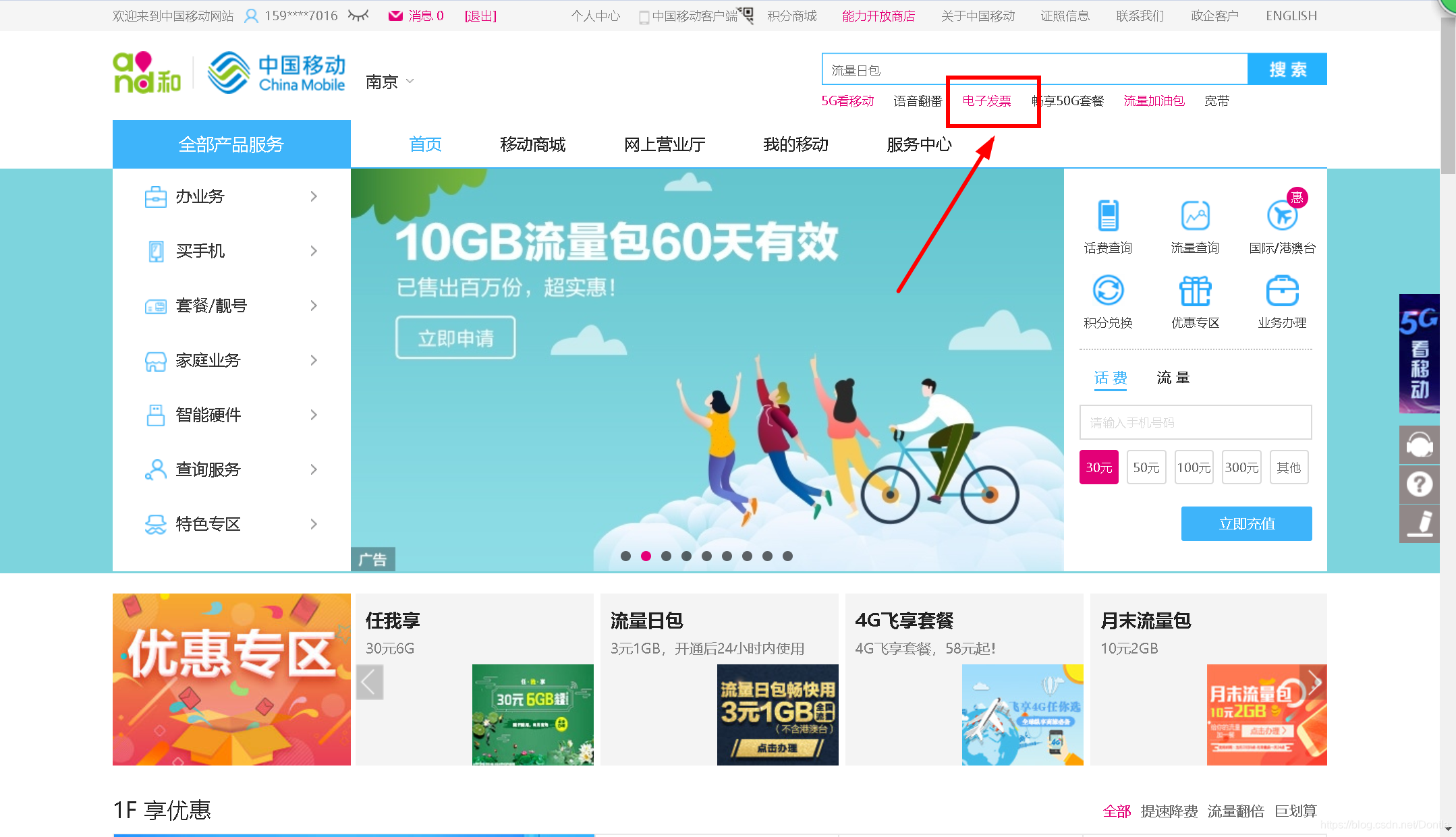Click the phone number input field
This screenshot has height=837, width=1456.
pyautogui.click(x=1195, y=423)
